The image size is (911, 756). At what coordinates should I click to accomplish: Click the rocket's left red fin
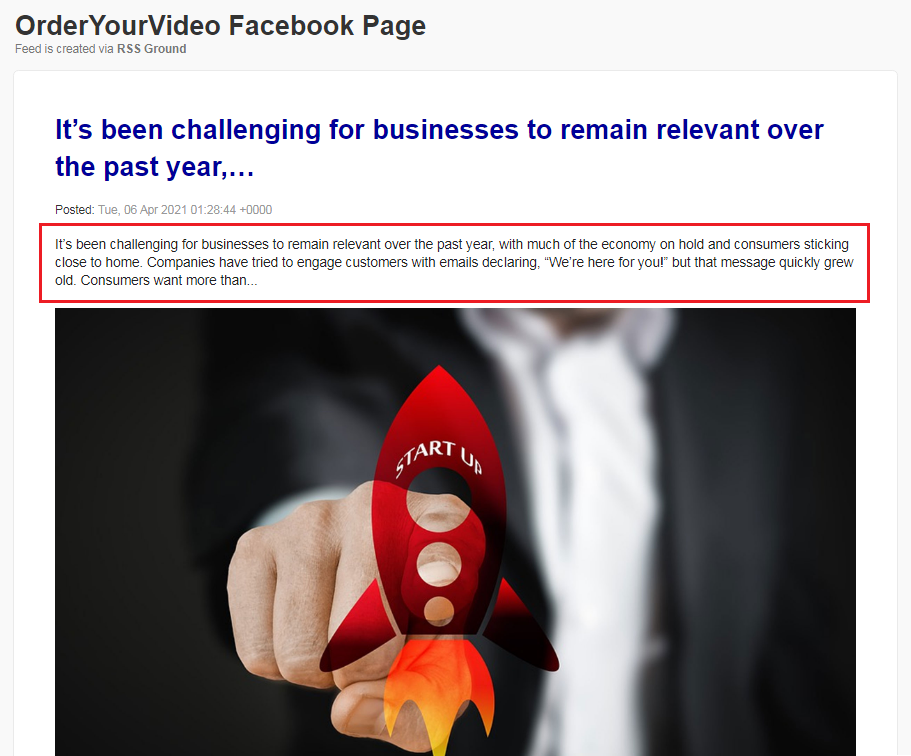coord(359,629)
